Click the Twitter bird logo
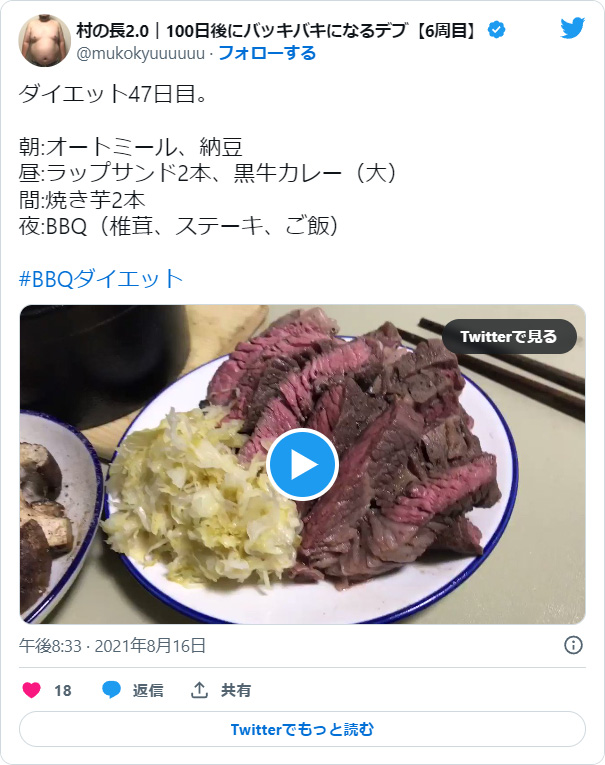This screenshot has height=765, width=605. pos(572,28)
